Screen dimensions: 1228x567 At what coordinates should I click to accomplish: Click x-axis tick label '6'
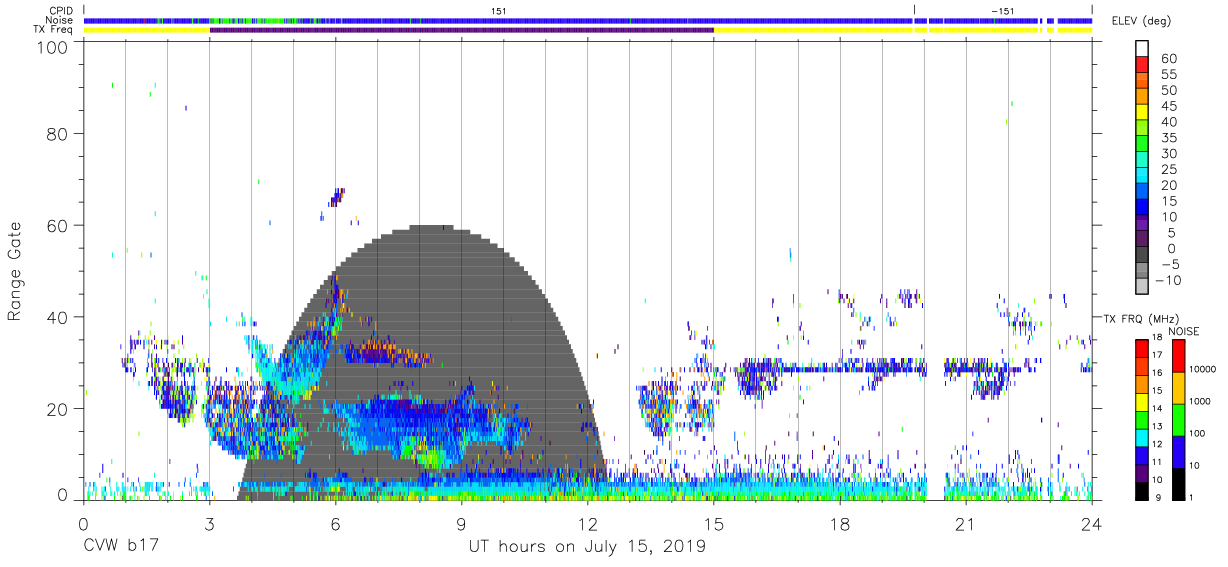tap(335, 524)
